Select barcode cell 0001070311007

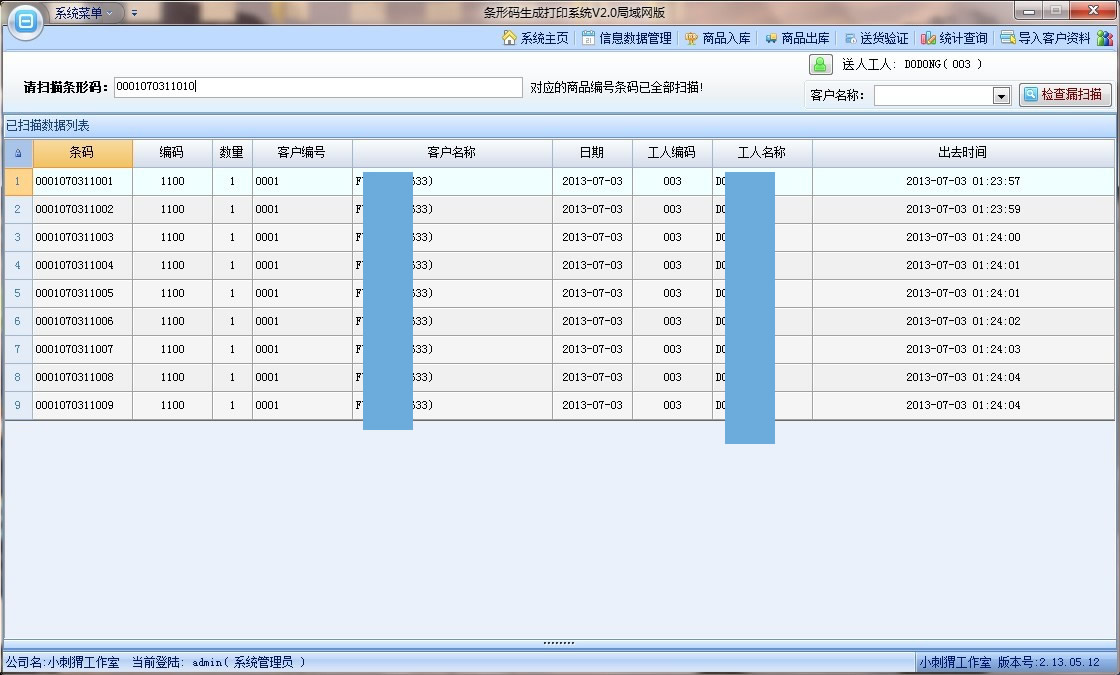pos(82,349)
